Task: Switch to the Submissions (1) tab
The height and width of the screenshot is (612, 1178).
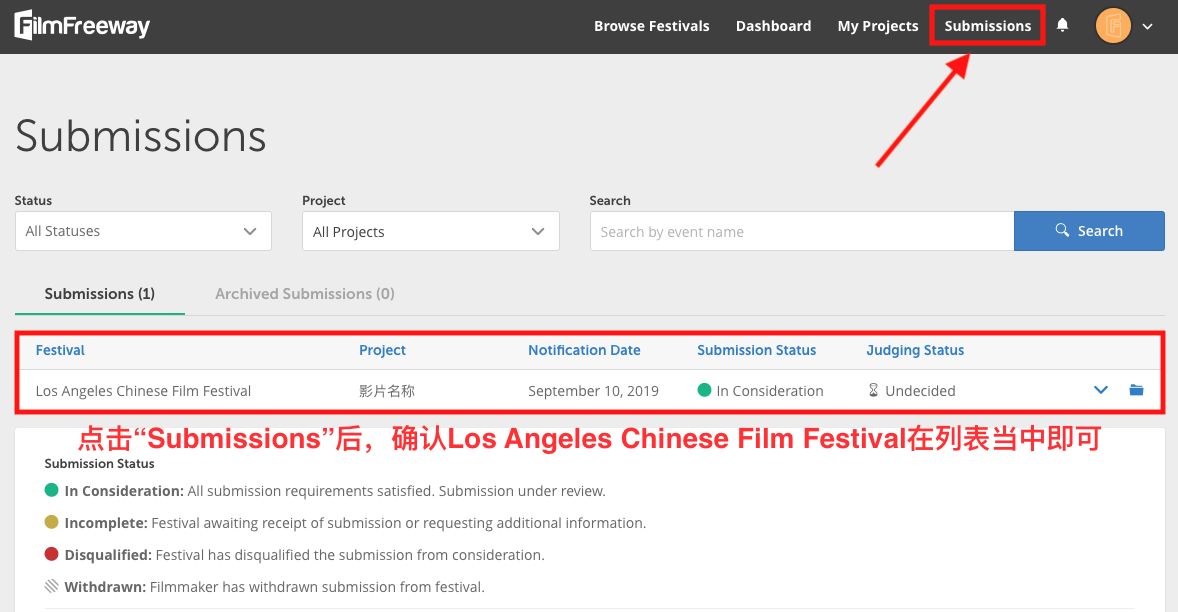Action: click(99, 294)
